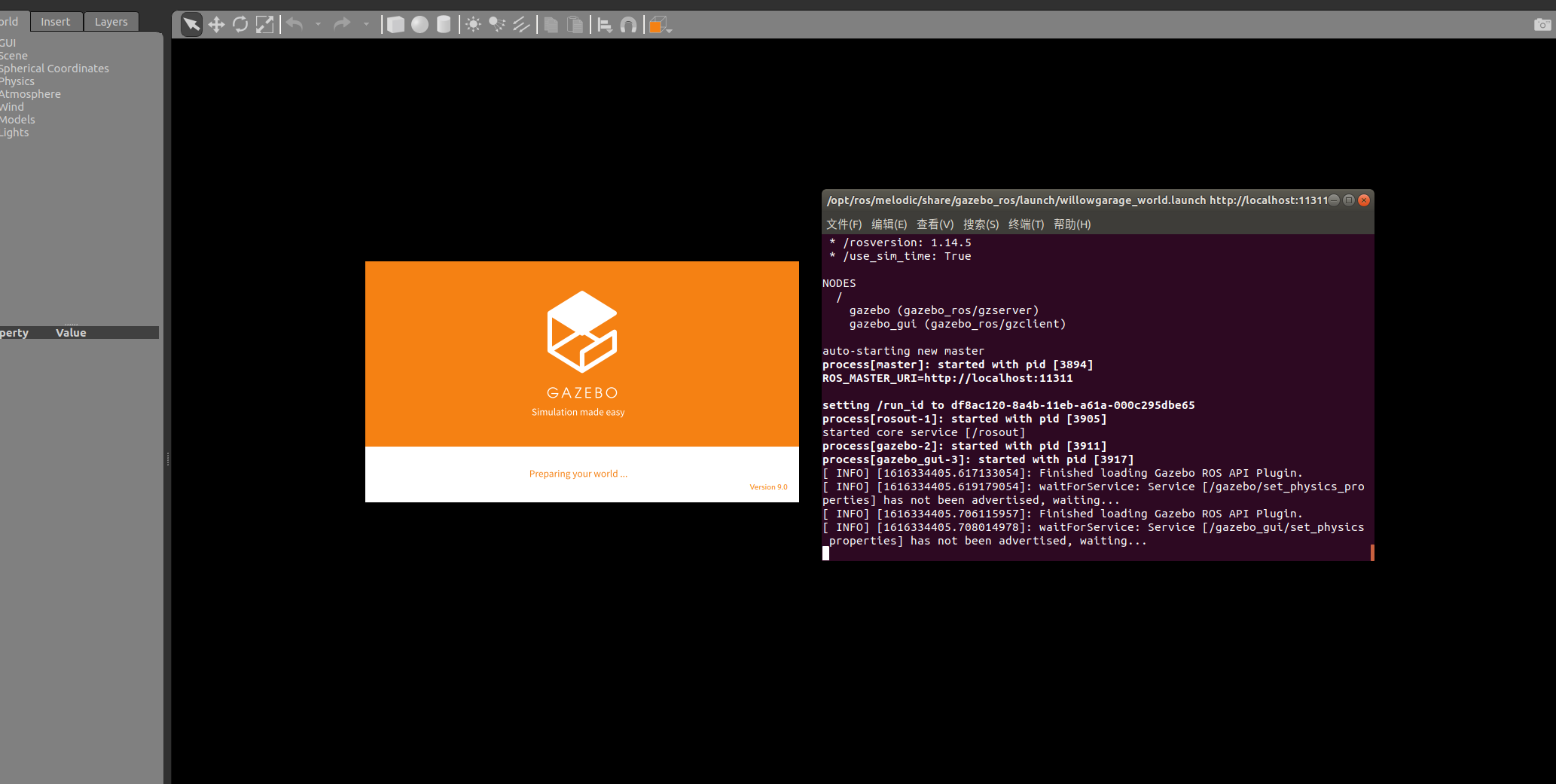Image resolution: width=1556 pixels, height=784 pixels.
Task: Select GUI in world tree
Action: coord(8,43)
